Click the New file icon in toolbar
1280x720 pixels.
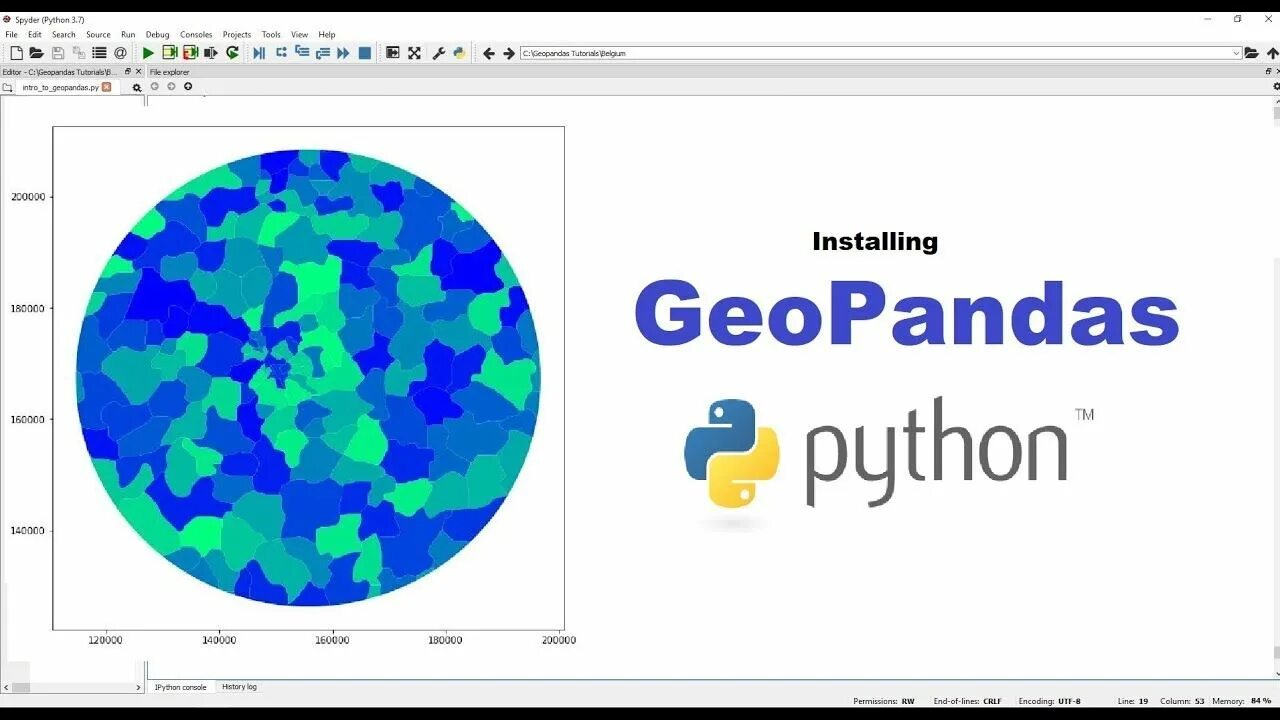point(16,53)
